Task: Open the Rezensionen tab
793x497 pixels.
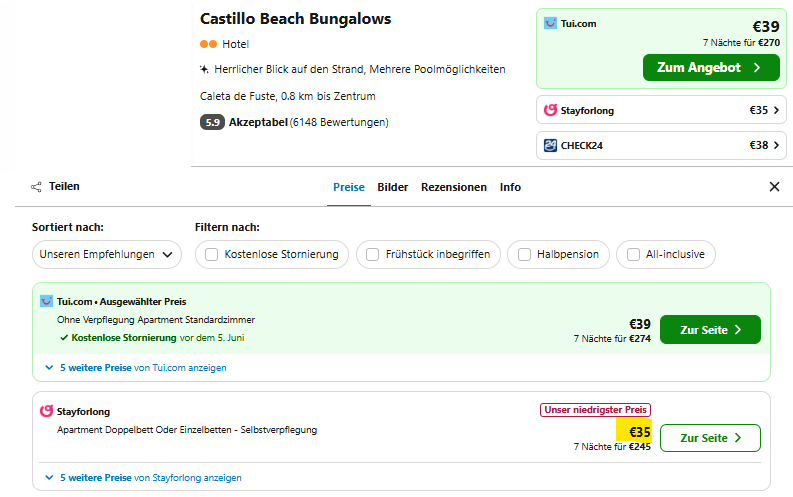Action: pos(454,187)
